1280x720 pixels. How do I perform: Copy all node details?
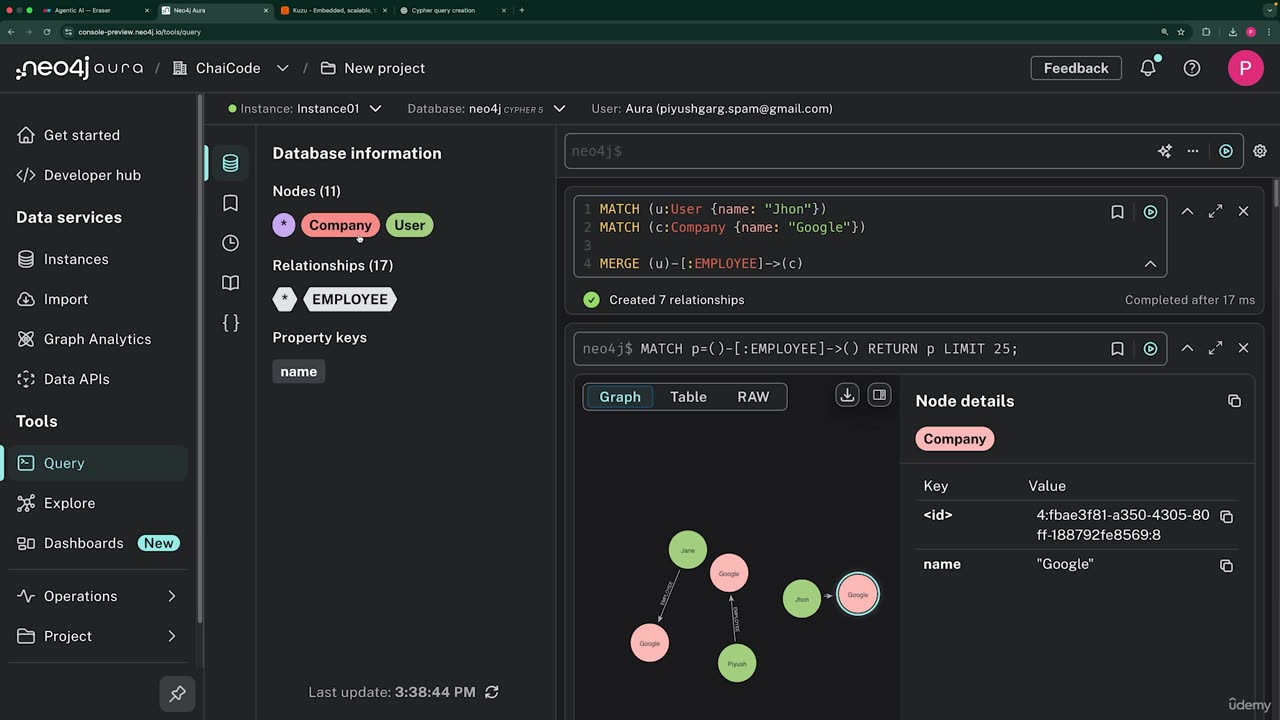pyautogui.click(x=1234, y=401)
